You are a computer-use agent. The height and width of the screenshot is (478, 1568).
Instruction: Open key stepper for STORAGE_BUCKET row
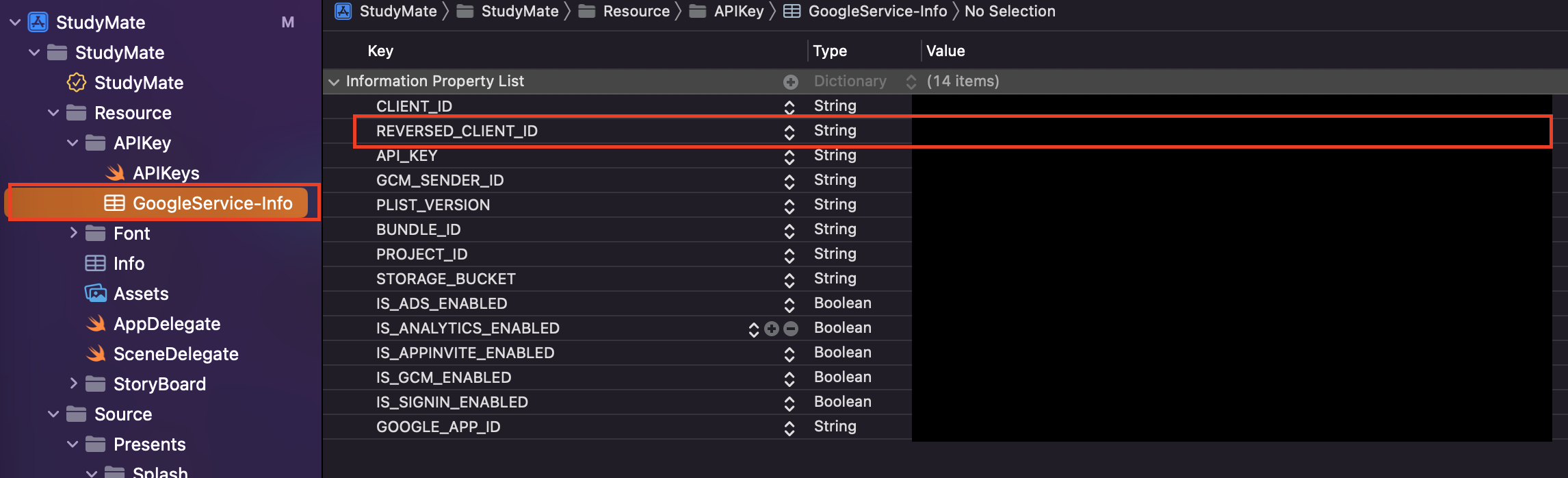coord(789,279)
